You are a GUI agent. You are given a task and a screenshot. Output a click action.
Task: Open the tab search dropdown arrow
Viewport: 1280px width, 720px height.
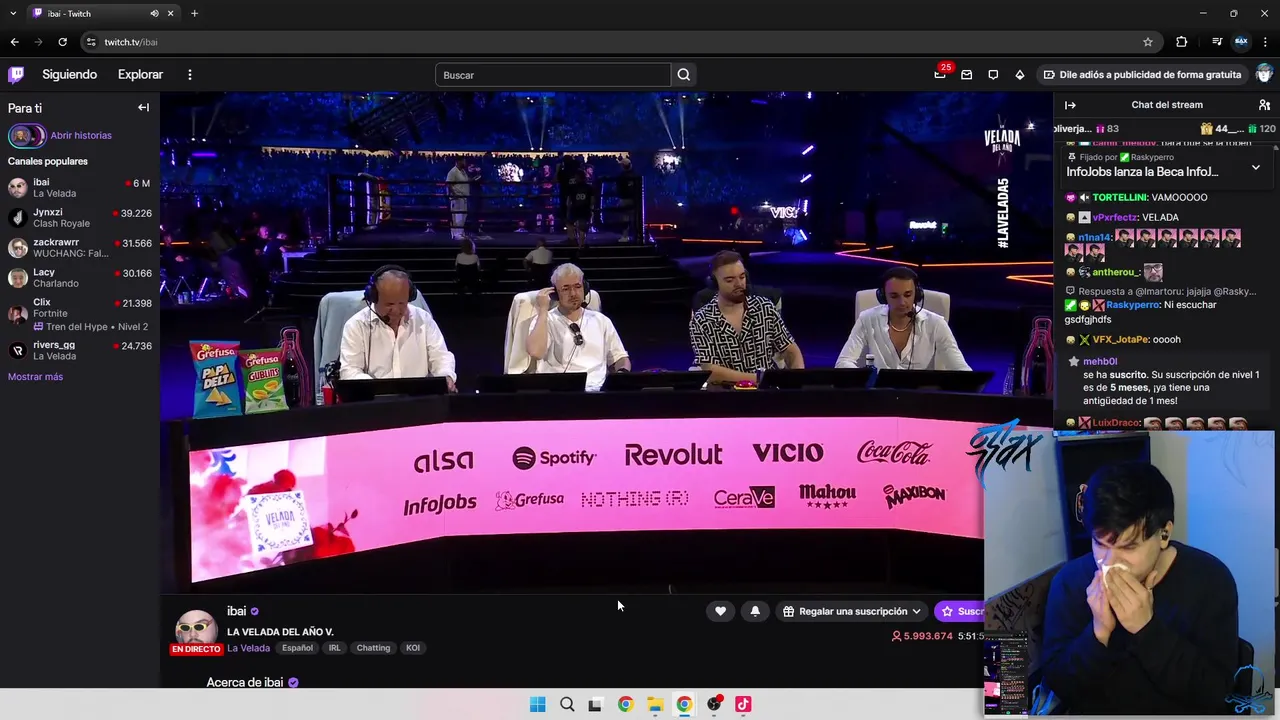coord(12,13)
